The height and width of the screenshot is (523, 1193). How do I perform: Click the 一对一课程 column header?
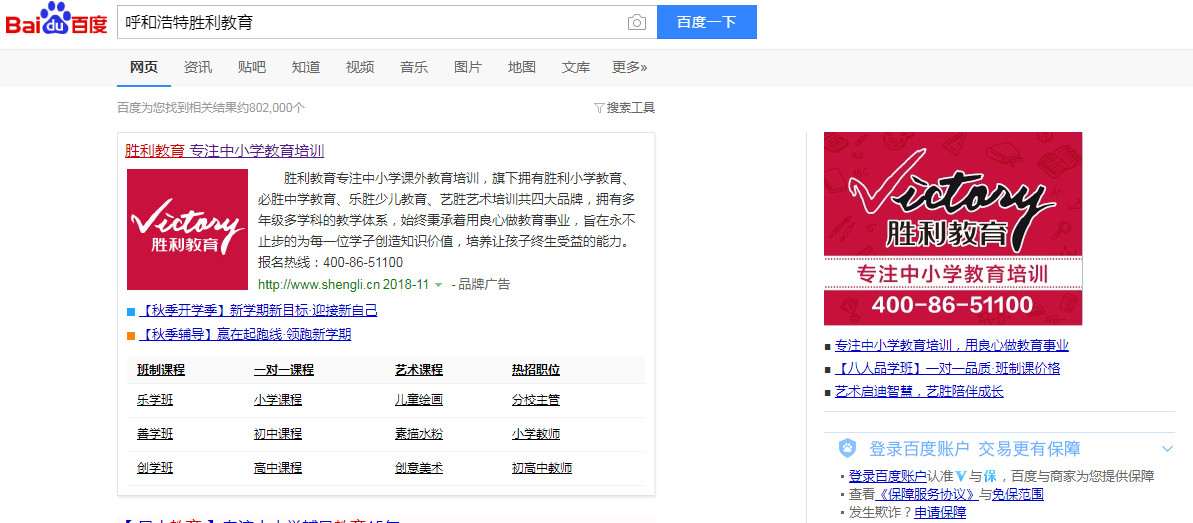[x=284, y=371]
